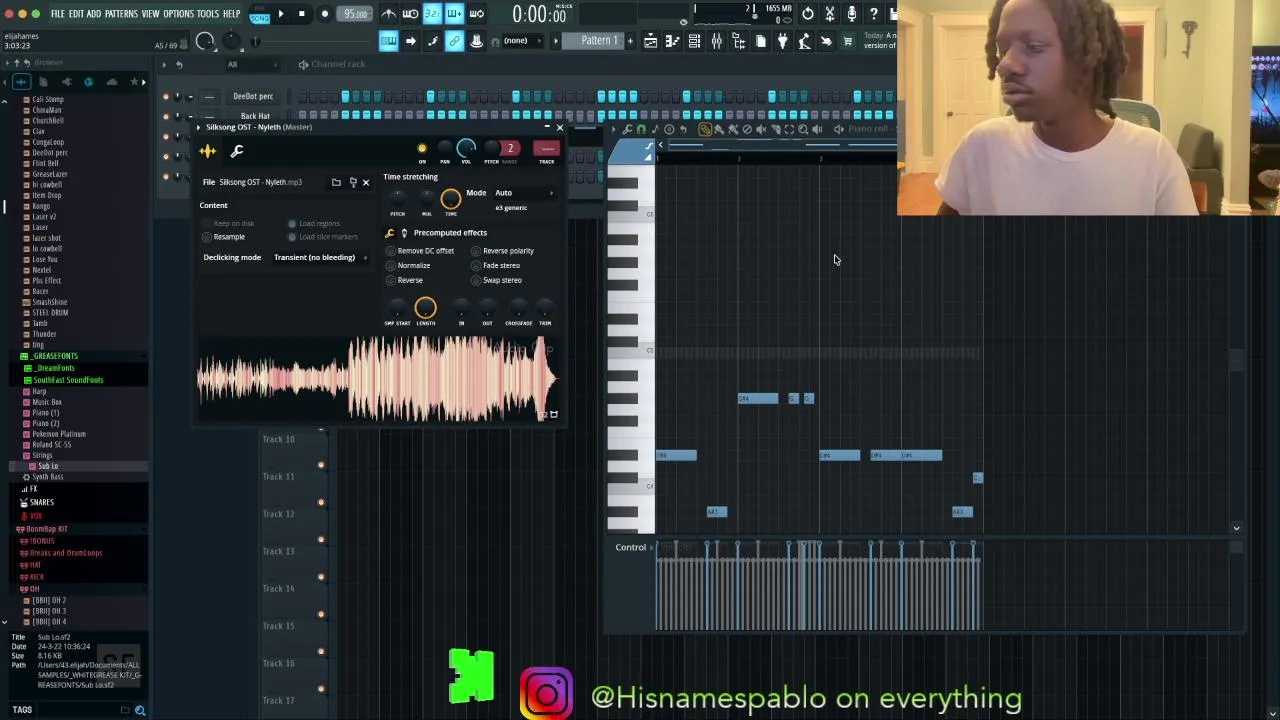This screenshot has width=1280, height=720.
Task: Select the Paint brush tool in piano roll
Action: [x=719, y=129]
